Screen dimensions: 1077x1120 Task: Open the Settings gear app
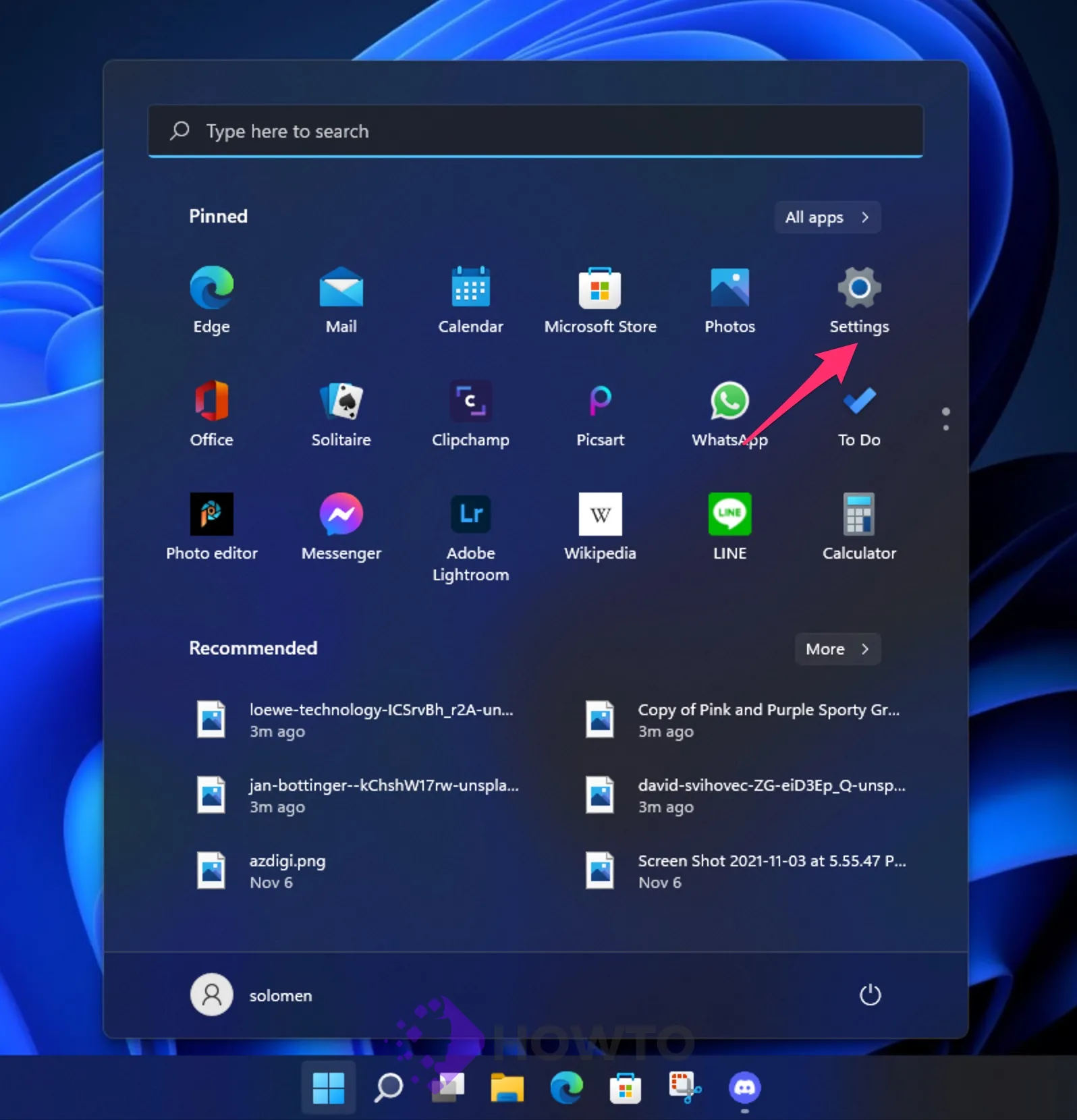[x=860, y=301]
